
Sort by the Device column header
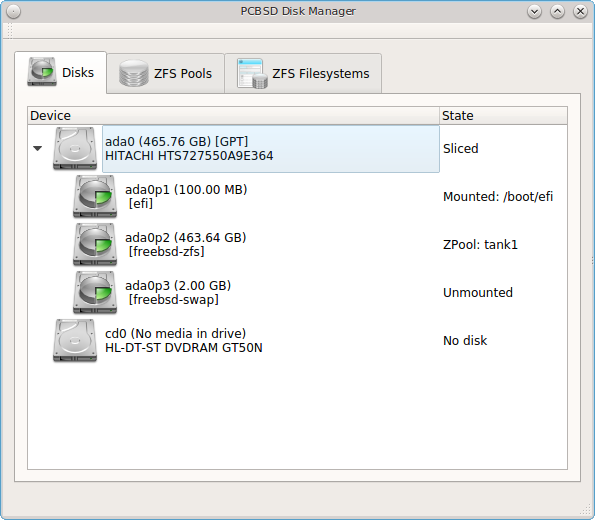tap(233, 115)
